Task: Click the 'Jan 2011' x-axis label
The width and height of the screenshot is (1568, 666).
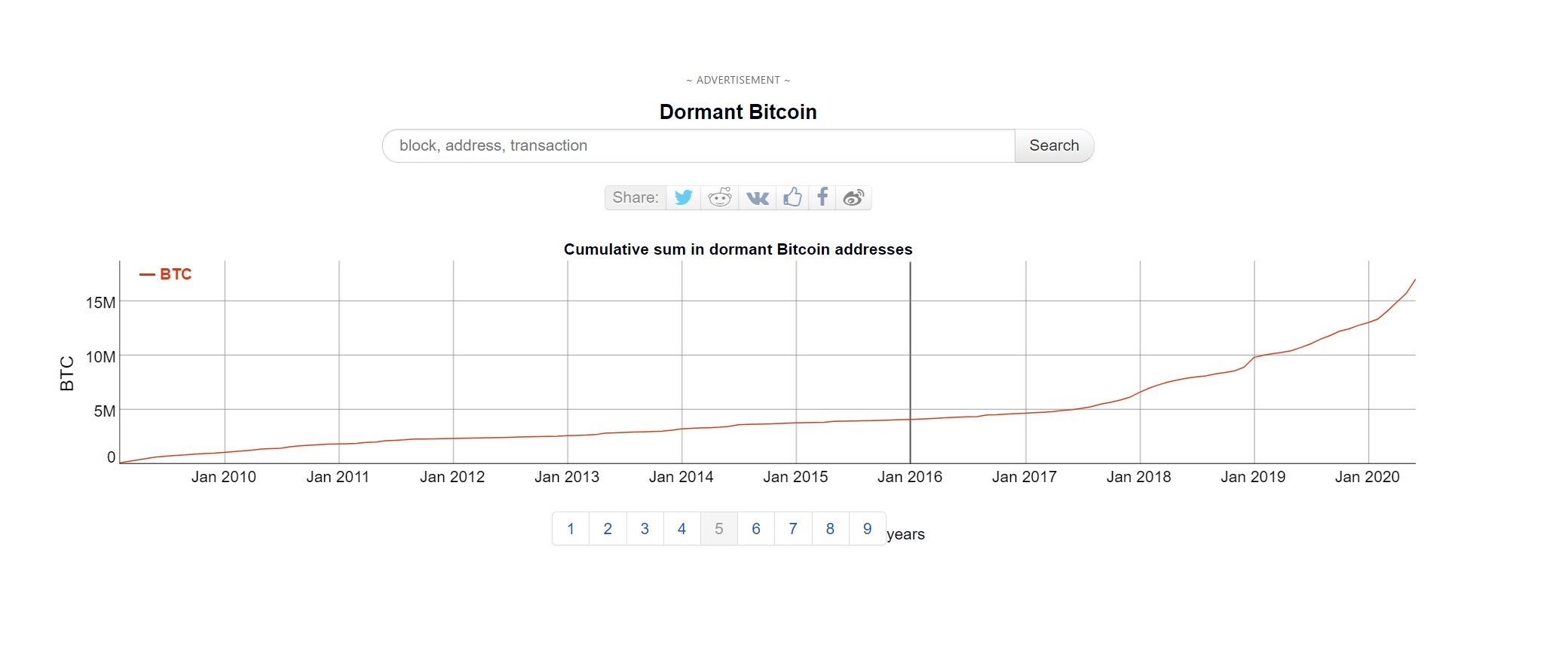Action: point(338,477)
